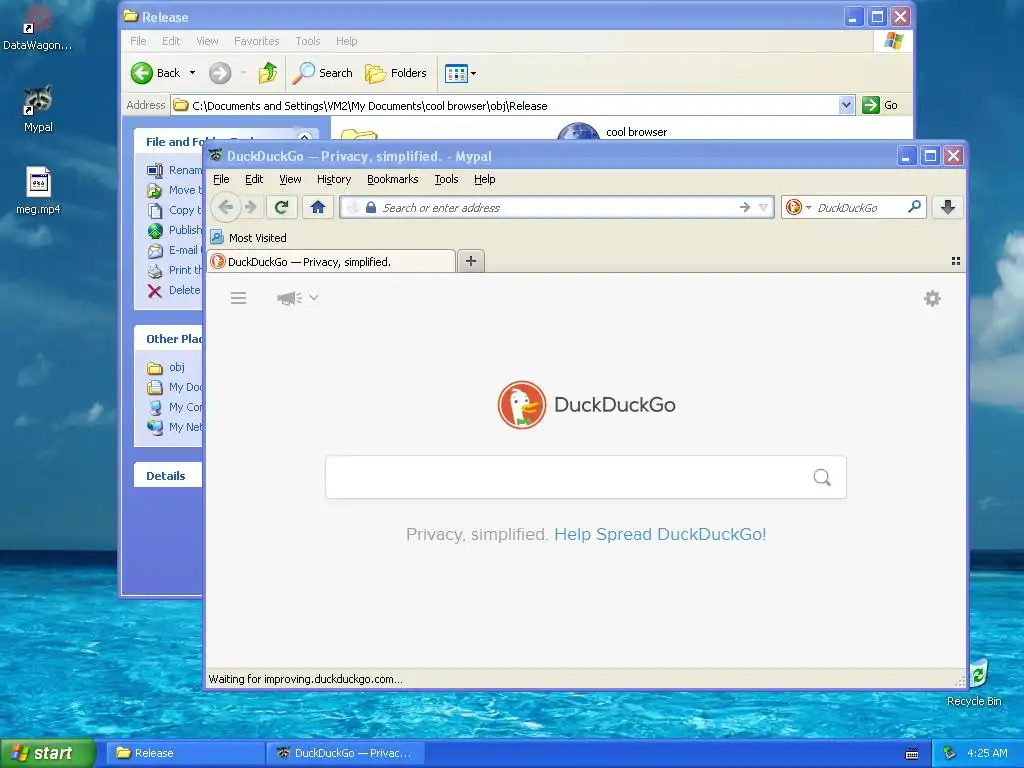Image resolution: width=1024 pixels, height=768 pixels.
Task: Collapse File and Folder Tasks panel
Action: [x=304, y=137]
